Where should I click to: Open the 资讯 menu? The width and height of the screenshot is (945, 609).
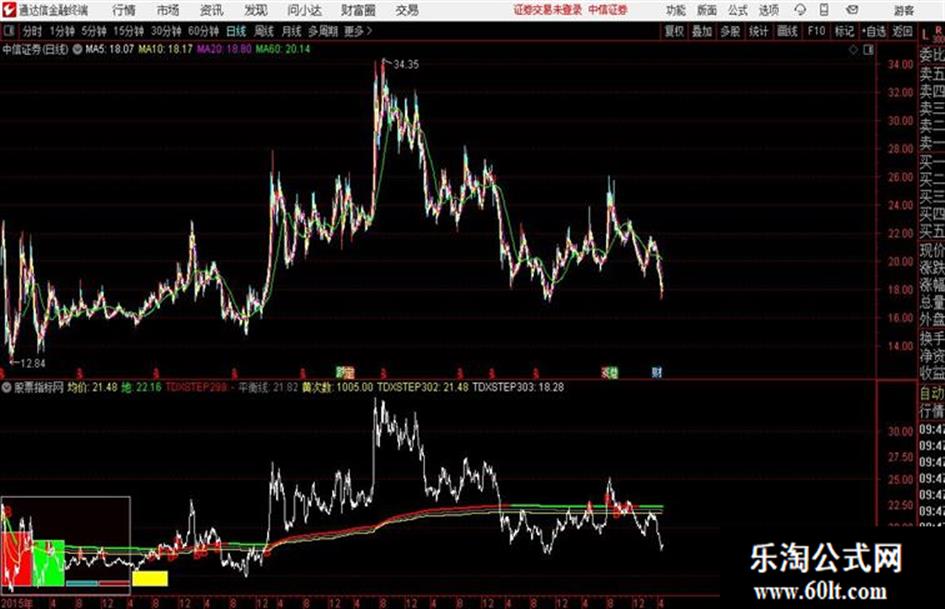[x=211, y=10]
